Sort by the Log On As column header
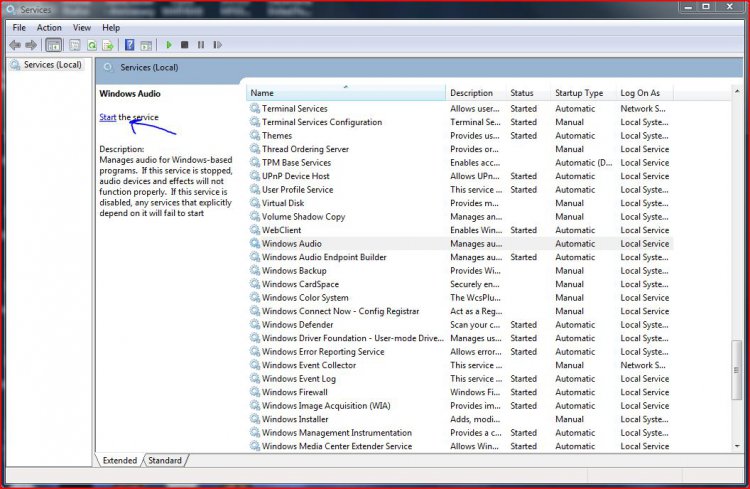This screenshot has width=750, height=489. [644, 93]
